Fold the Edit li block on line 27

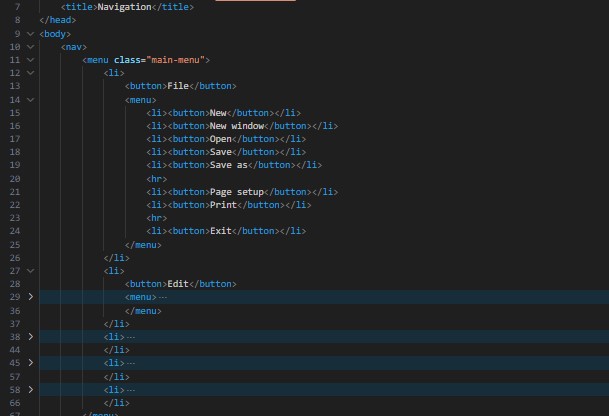pos(31,270)
